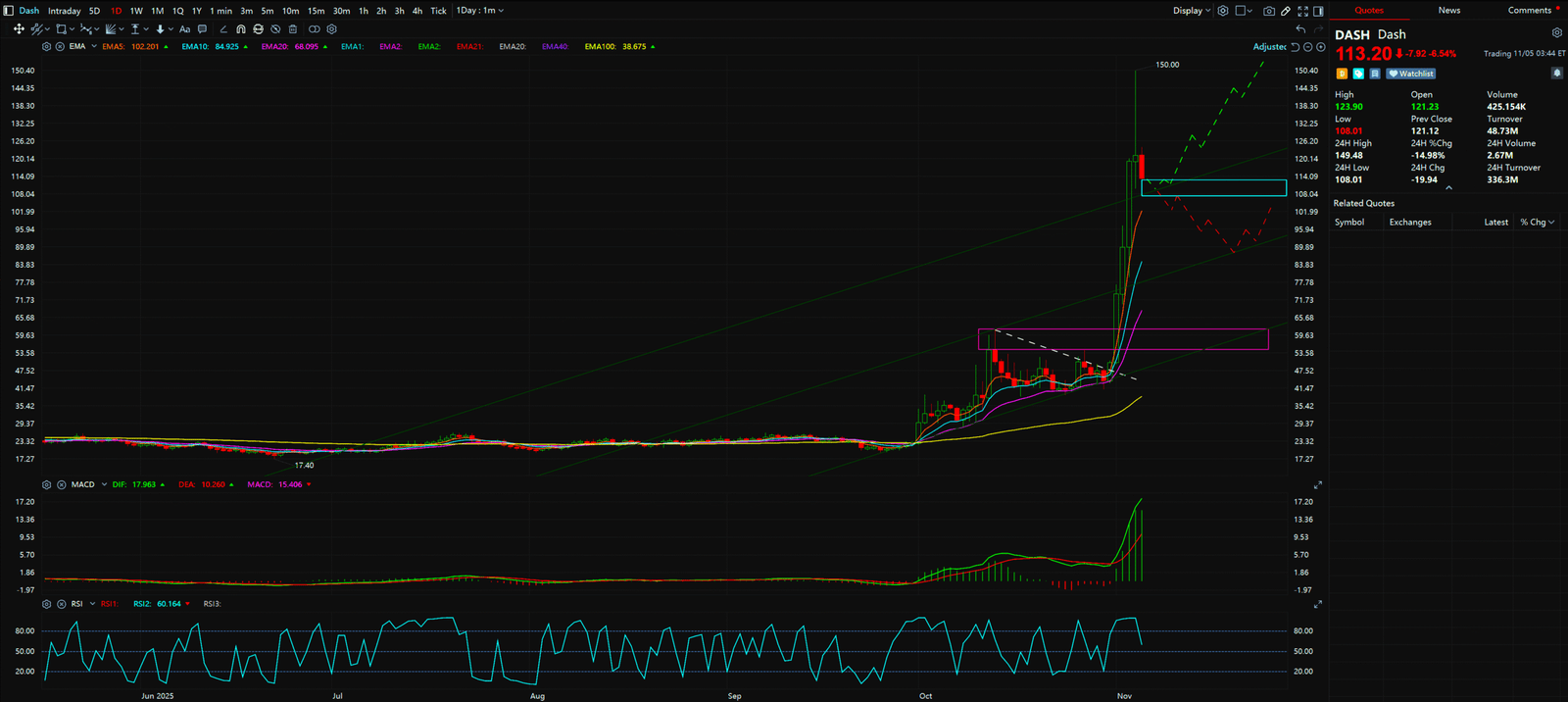Open the Comments tab
Screen dimensions: 1568x702
tap(1529, 11)
